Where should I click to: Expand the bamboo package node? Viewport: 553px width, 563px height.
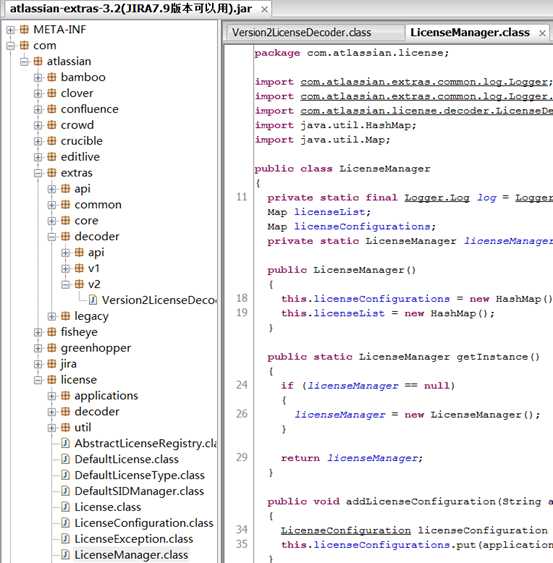38,77
